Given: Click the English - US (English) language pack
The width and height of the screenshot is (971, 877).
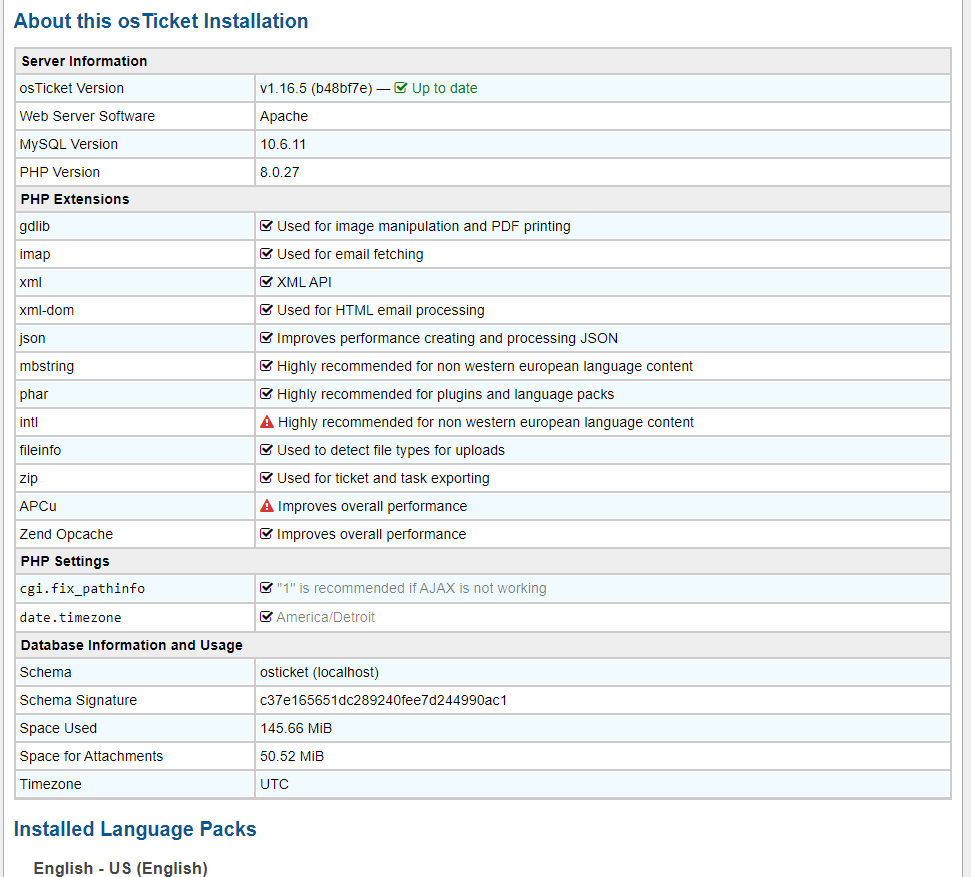Looking at the screenshot, I should click(120, 868).
